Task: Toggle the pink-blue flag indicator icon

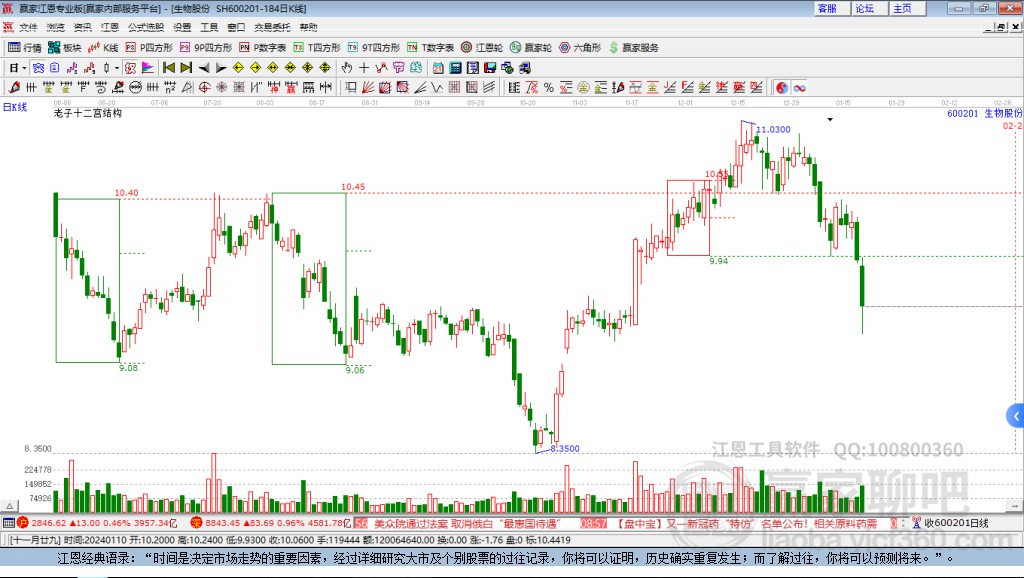Action: [x=148, y=68]
